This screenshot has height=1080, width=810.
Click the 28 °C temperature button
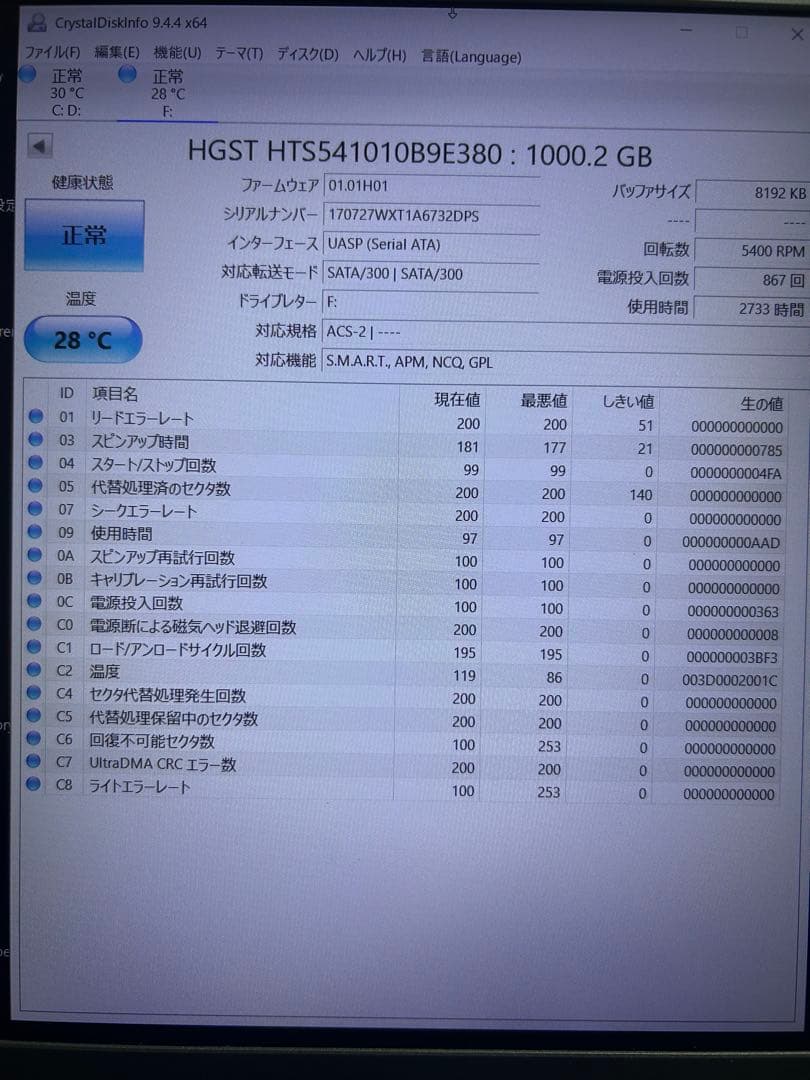pyautogui.click(x=83, y=340)
